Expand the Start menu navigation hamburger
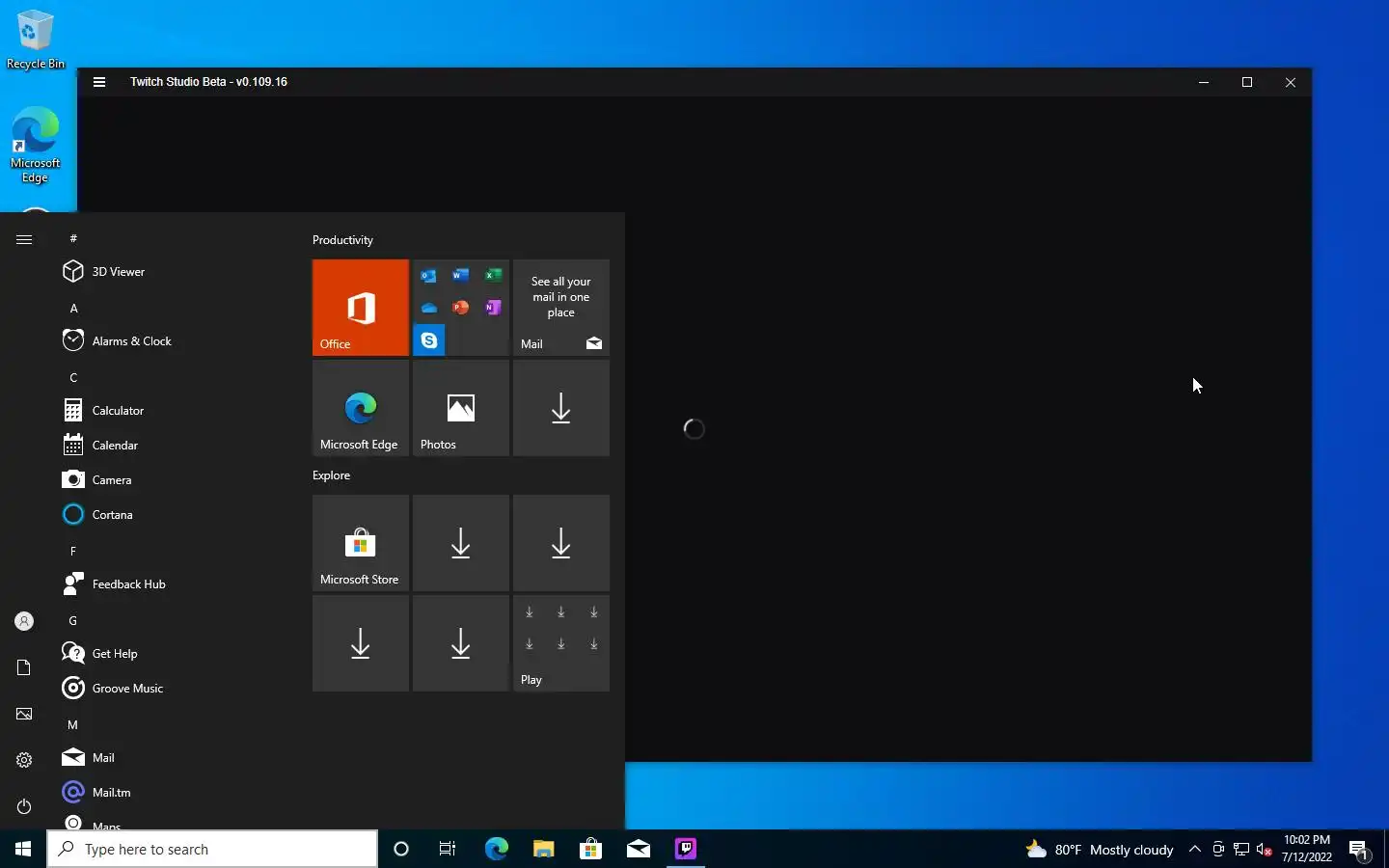 [24, 240]
